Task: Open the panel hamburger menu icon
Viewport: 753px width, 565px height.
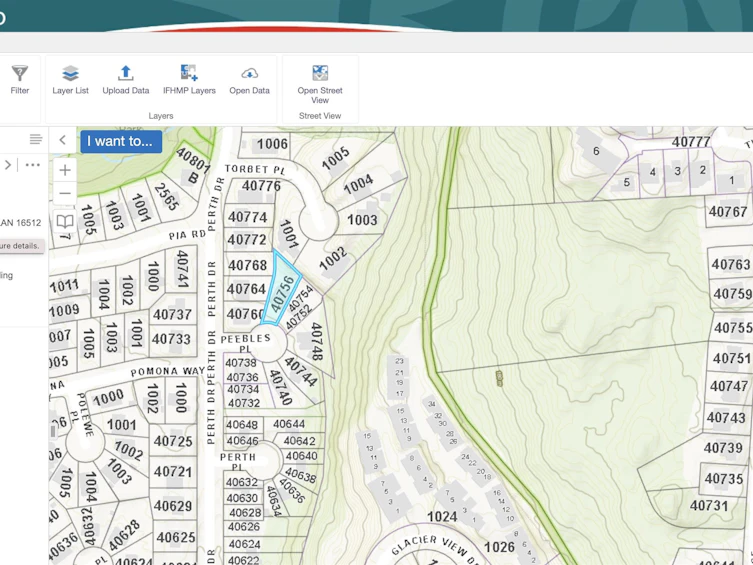Action: [x=36, y=139]
